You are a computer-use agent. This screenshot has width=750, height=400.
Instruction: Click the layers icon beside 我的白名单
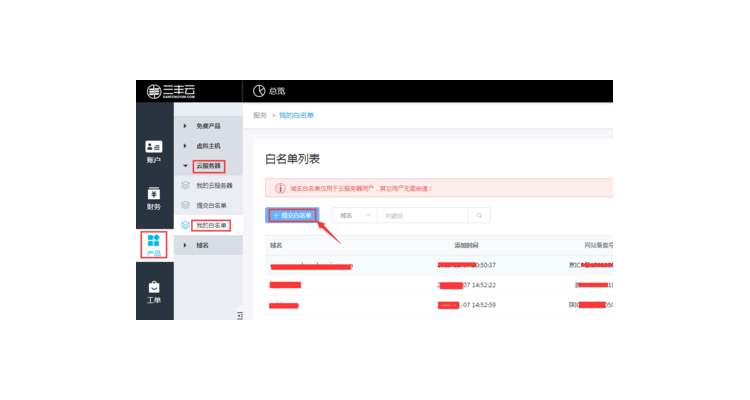186,225
